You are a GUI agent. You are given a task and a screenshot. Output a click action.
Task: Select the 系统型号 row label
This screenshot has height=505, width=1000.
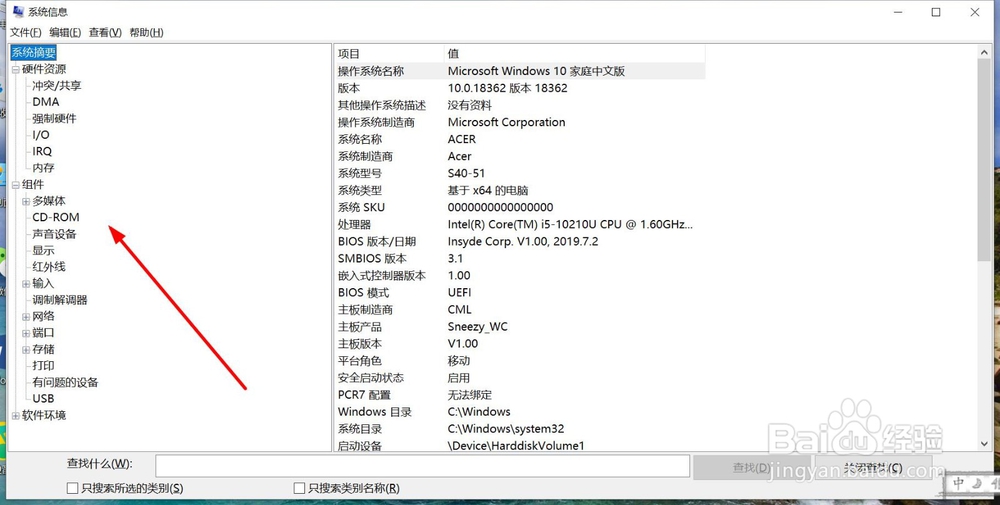tap(360, 173)
